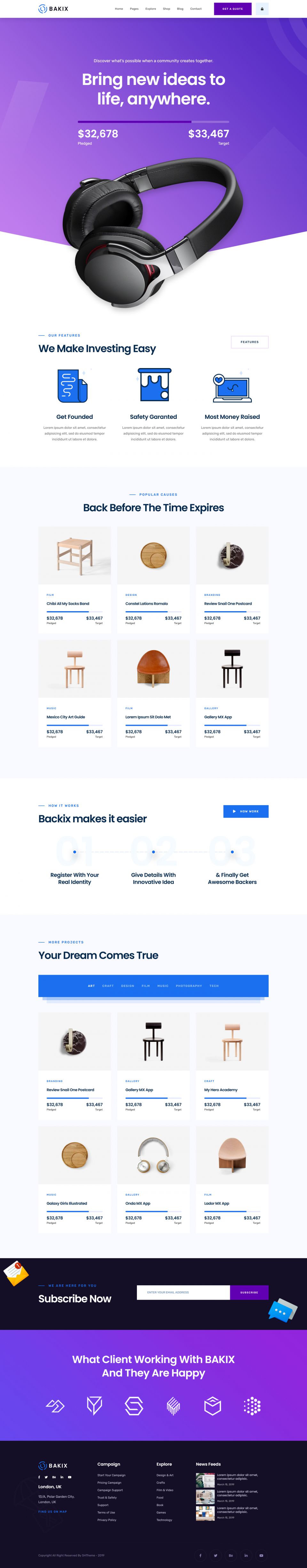This screenshot has width=307, height=1568.
Task: Open YouTube via round footer icon
Action: click(x=261, y=1555)
